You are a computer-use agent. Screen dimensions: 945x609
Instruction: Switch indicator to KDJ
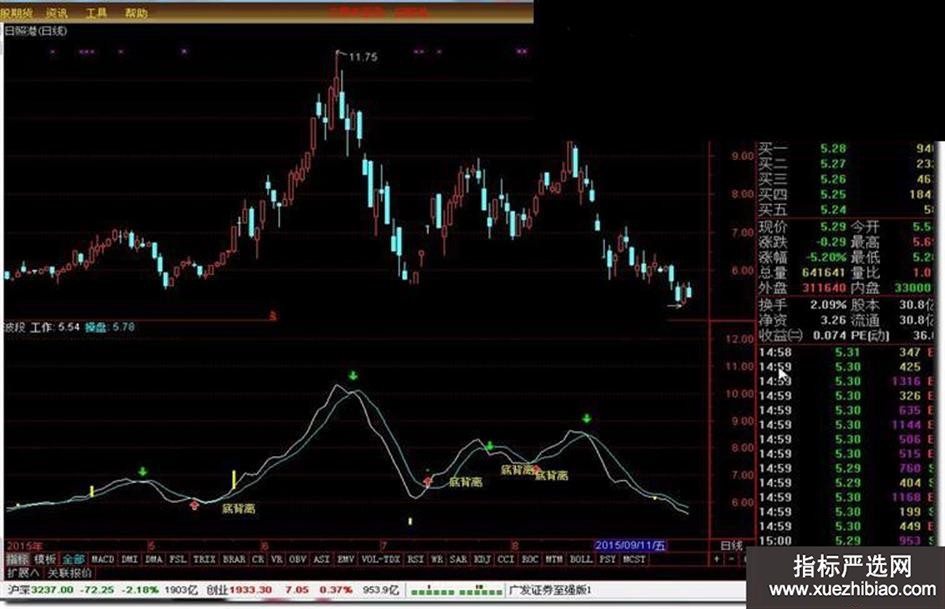[x=482, y=560]
